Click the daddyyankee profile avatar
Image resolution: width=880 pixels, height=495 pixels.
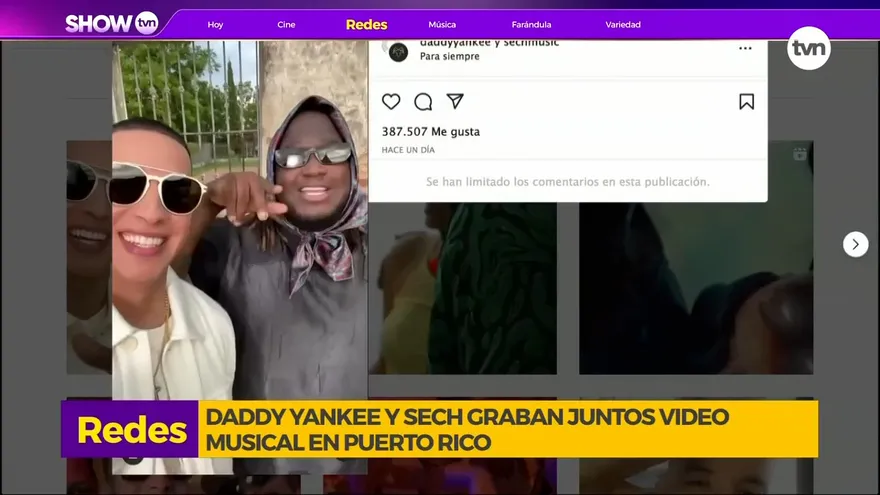coord(398,52)
